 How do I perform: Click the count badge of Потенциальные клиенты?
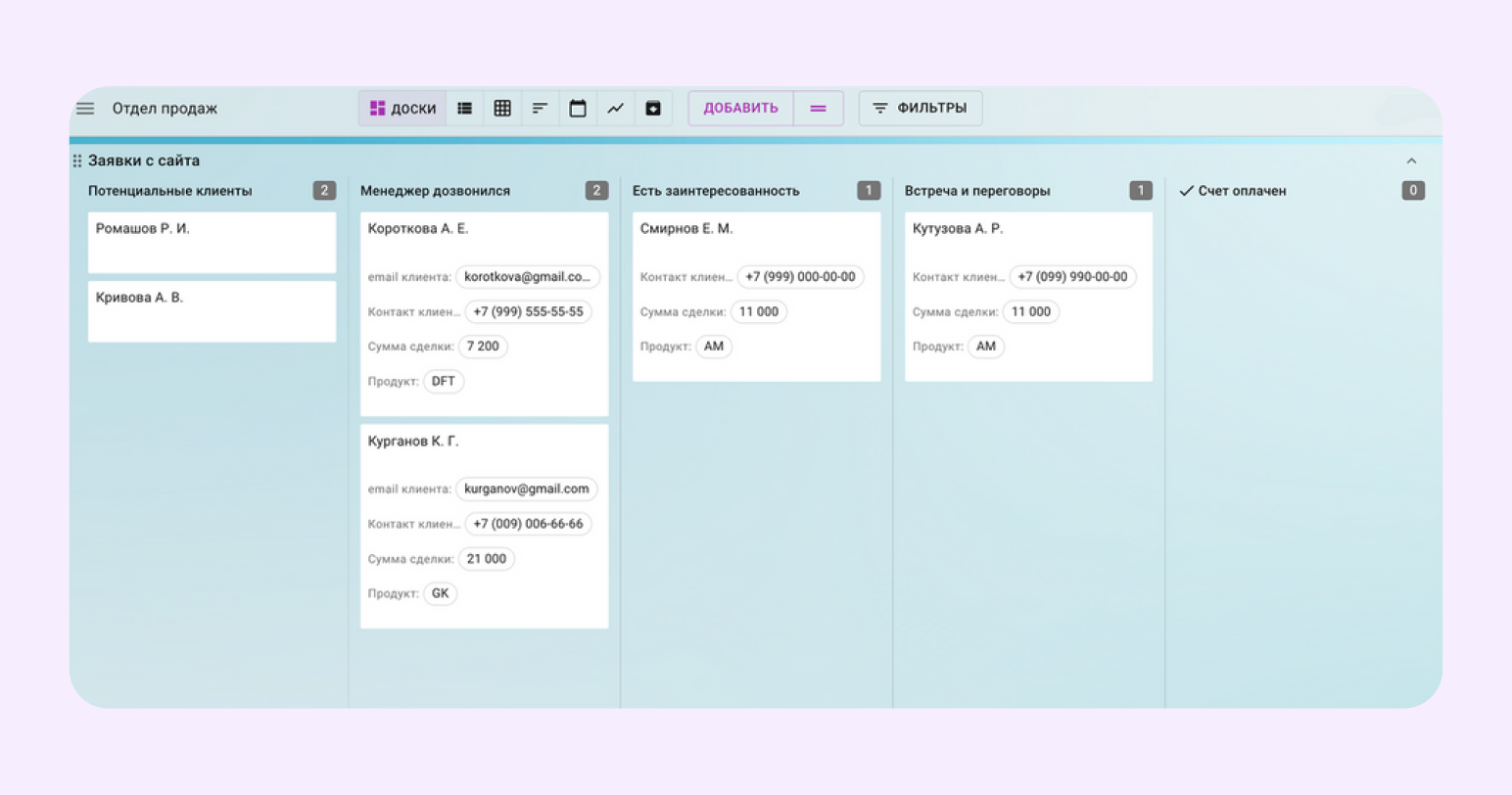324,191
